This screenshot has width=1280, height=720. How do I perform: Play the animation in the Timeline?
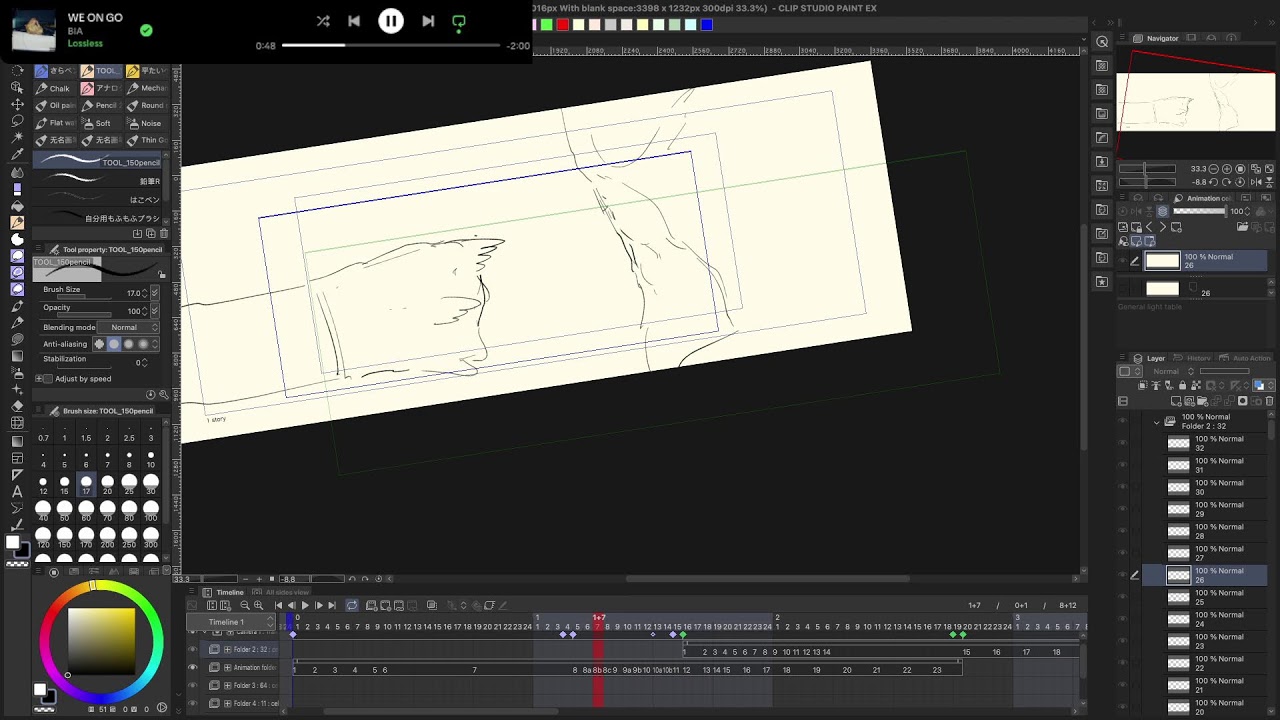pos(305,605)
